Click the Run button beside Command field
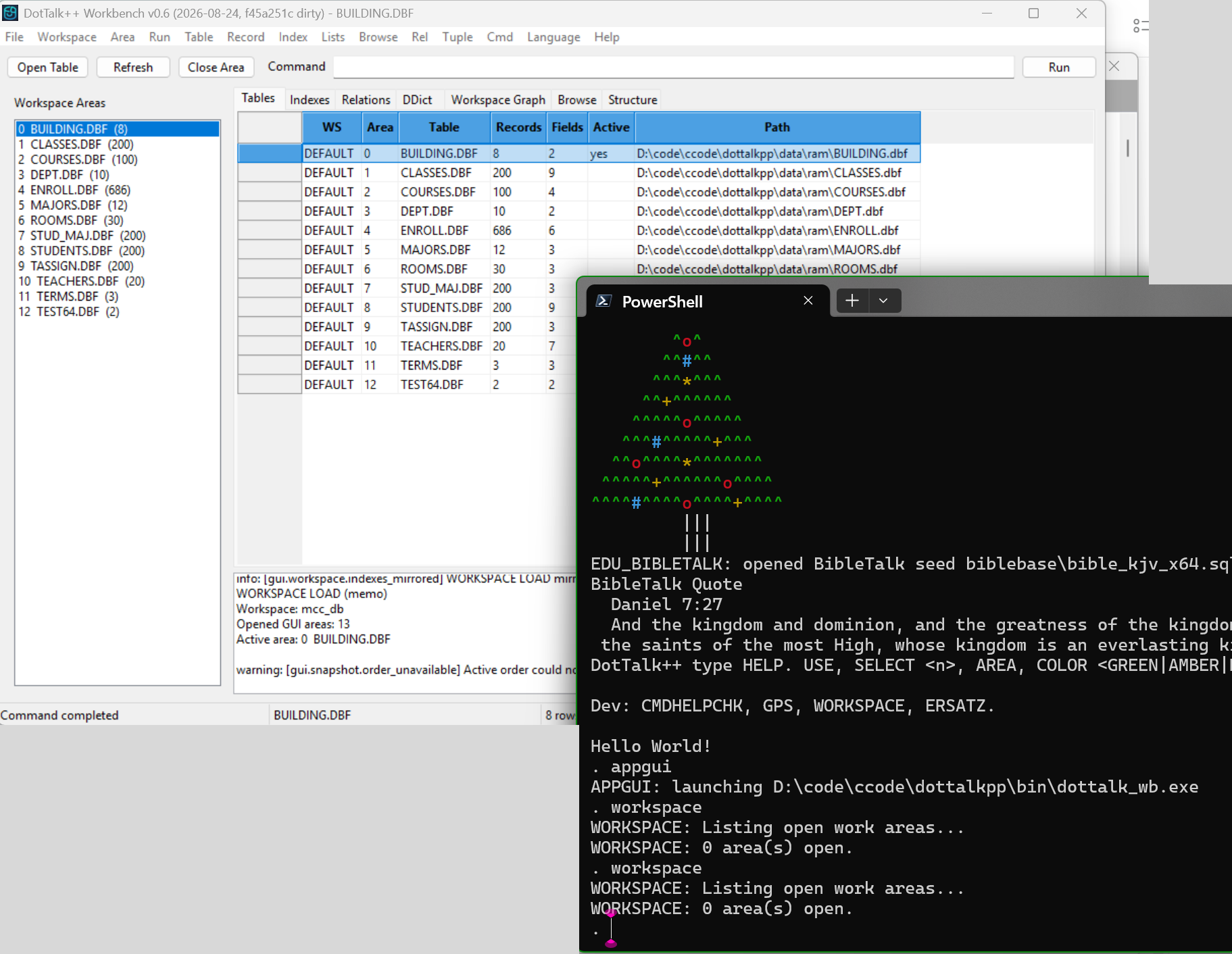 click(1059, 67)
